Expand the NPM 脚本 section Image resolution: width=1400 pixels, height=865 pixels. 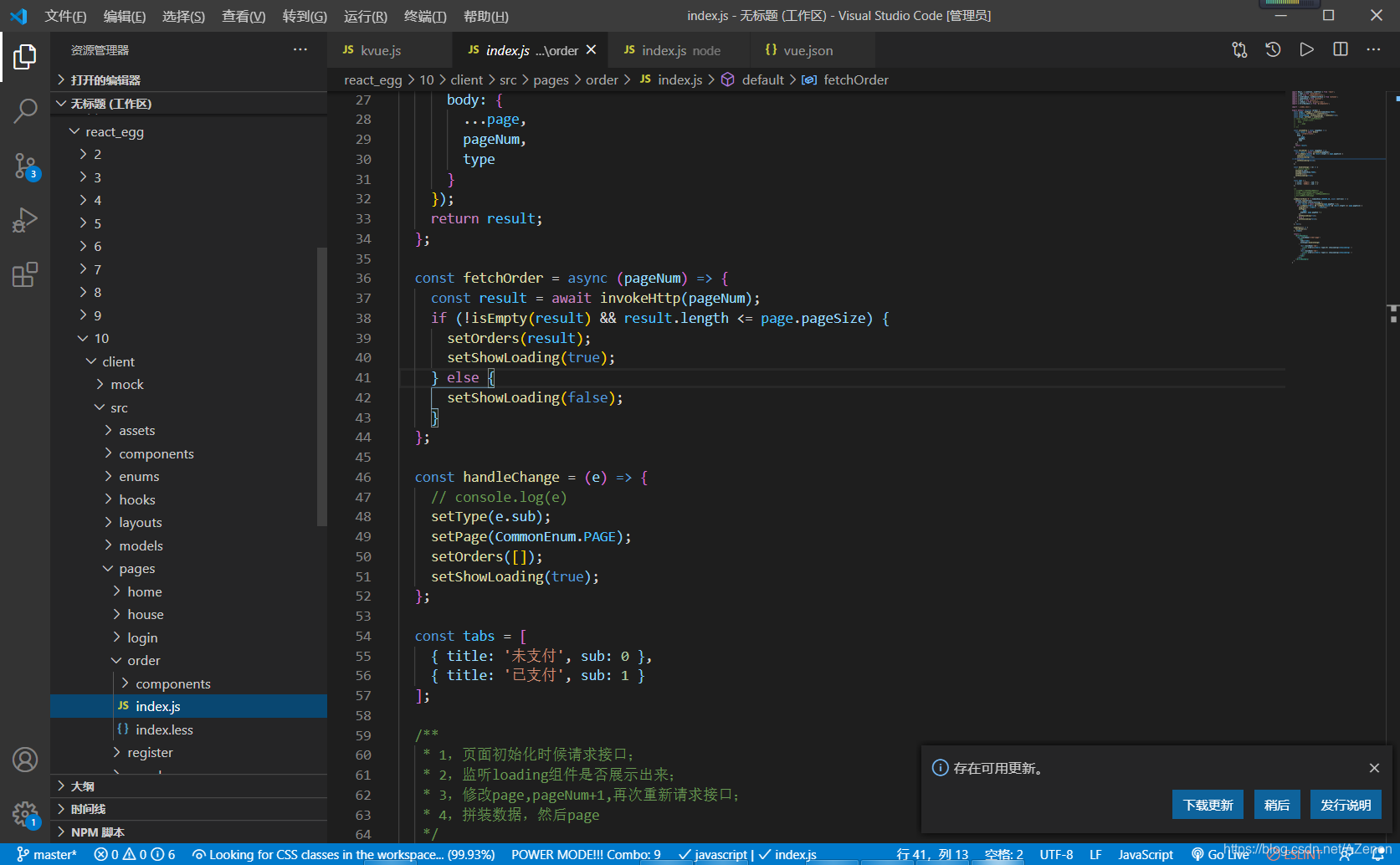[x=188, y=832]
